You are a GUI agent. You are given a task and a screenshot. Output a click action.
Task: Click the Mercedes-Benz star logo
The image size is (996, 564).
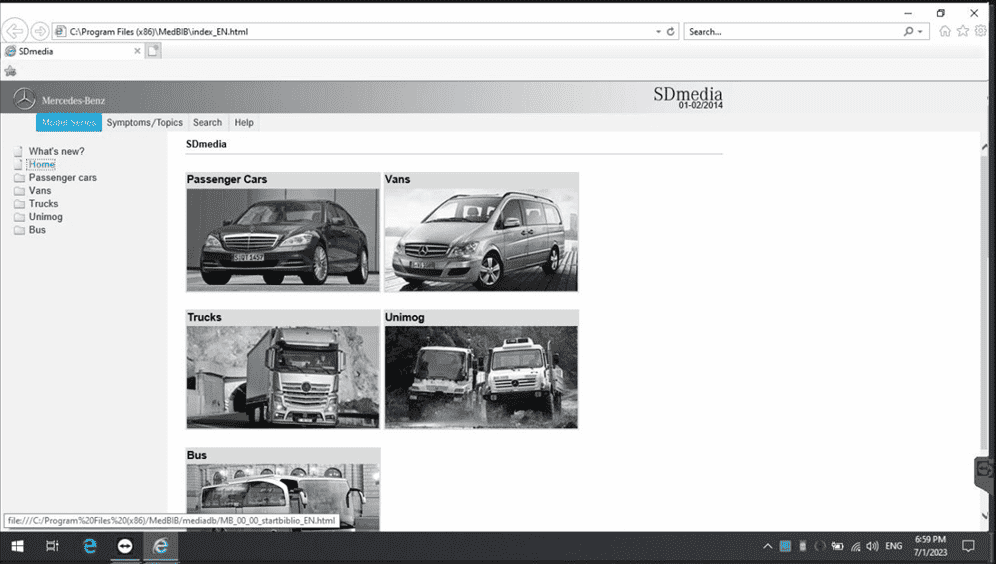click(x=24, y=99)
